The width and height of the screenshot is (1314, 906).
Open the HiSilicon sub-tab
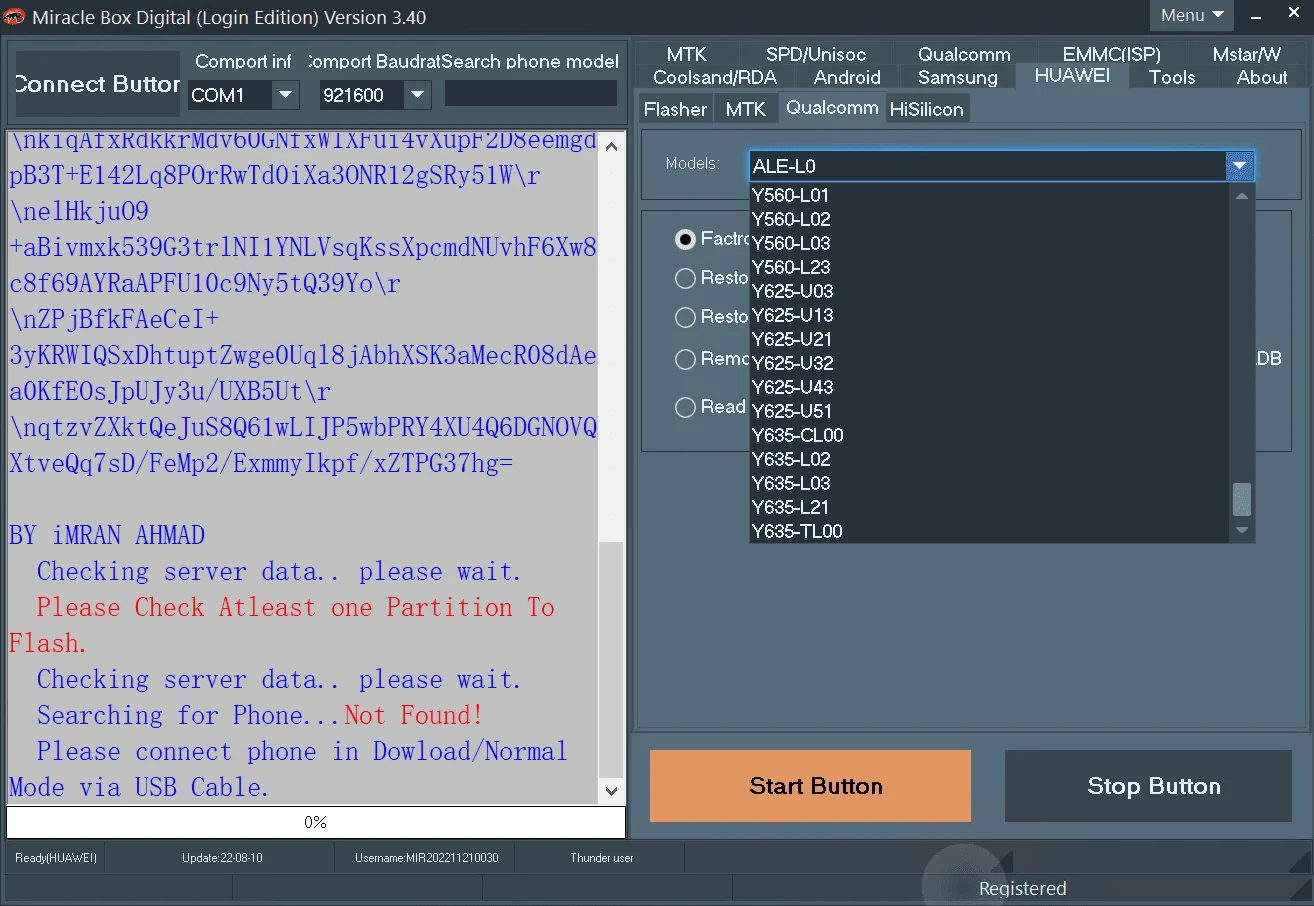point(926,109)
